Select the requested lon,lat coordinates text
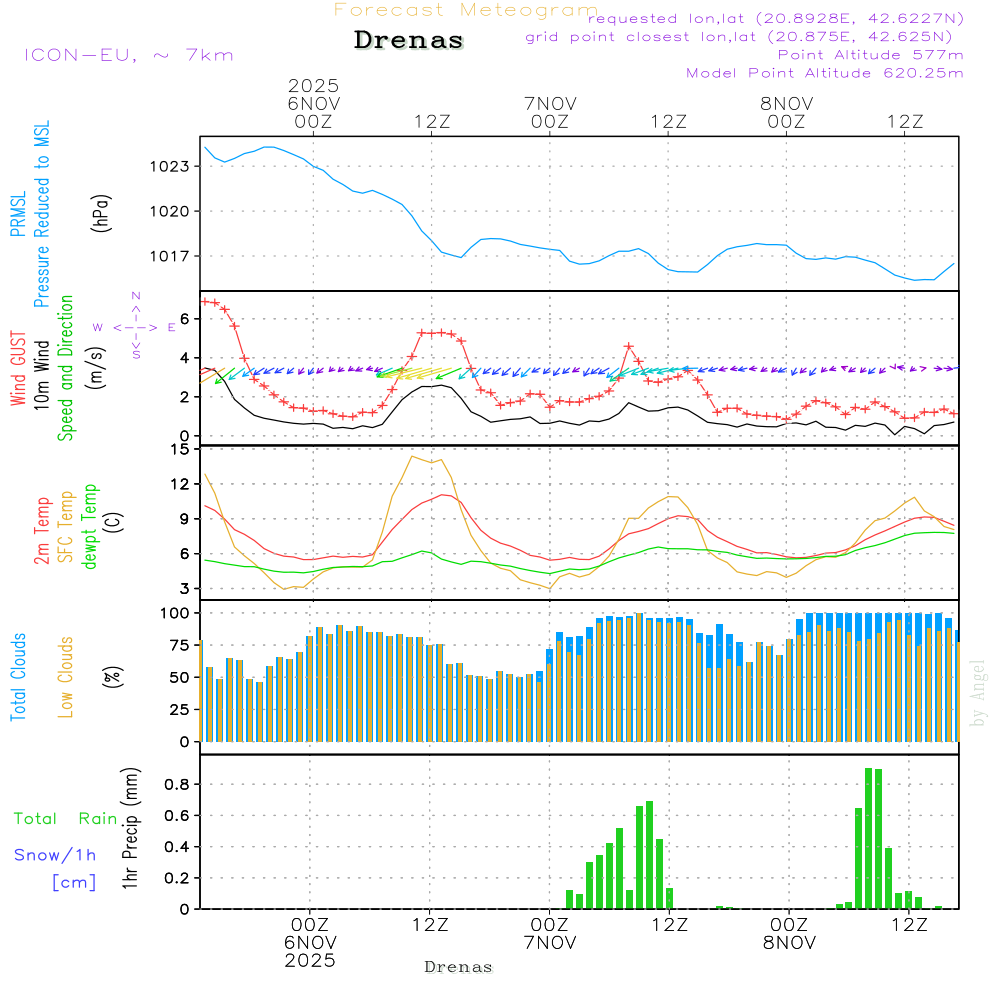This screenshot has height=1000, width=1000. click(x=775, y=19)
